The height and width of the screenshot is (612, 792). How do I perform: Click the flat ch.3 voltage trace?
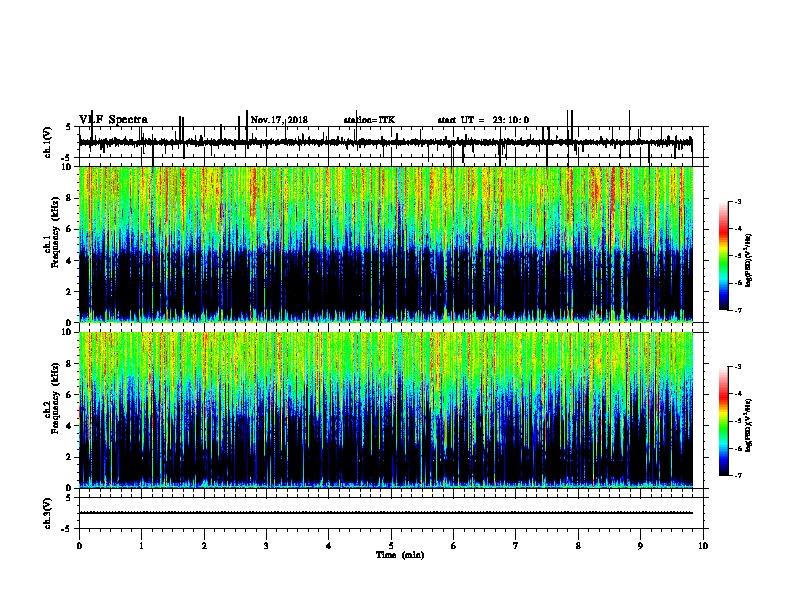[x=385, y=513]
